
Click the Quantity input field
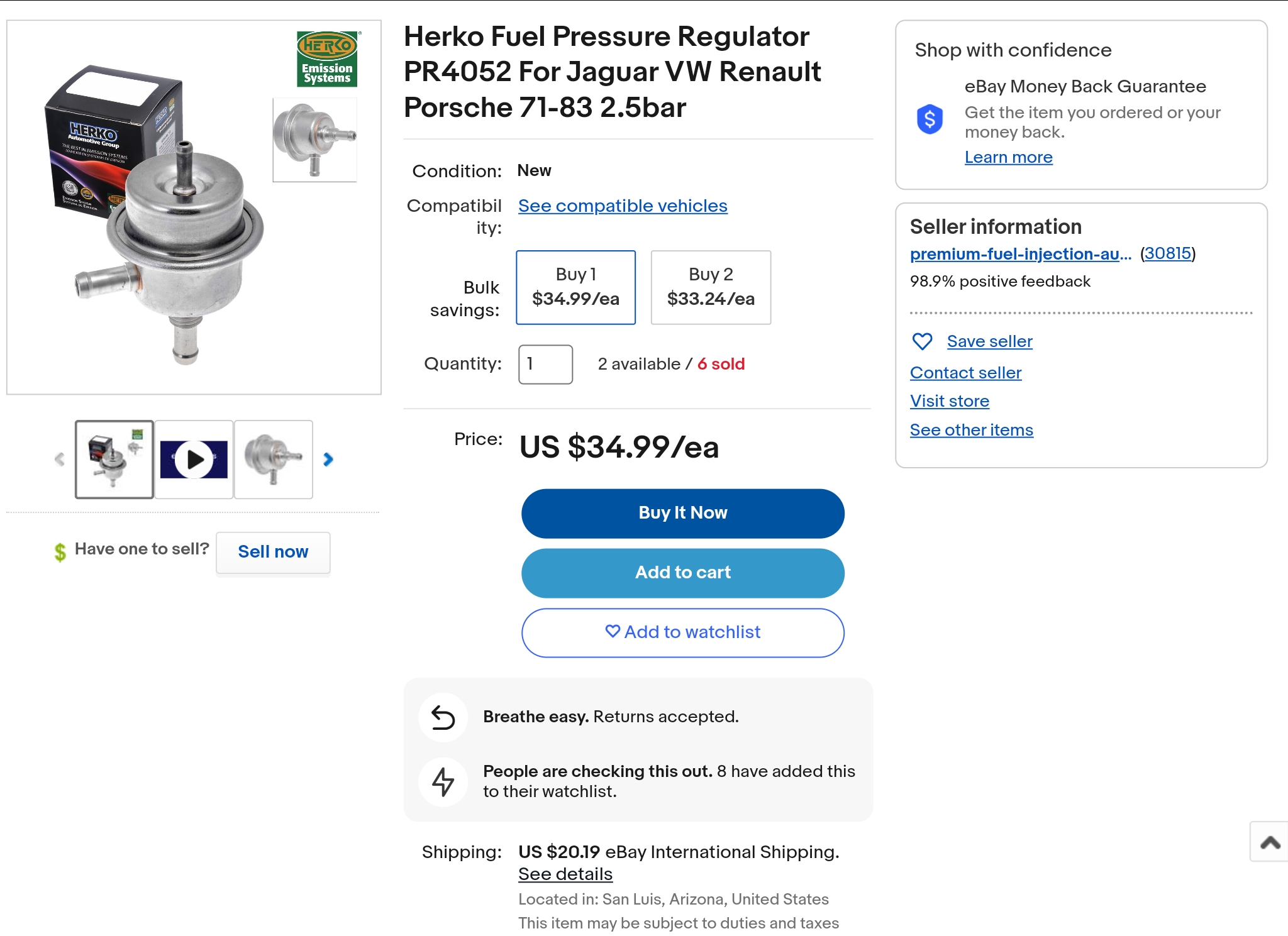pos(545,364)
